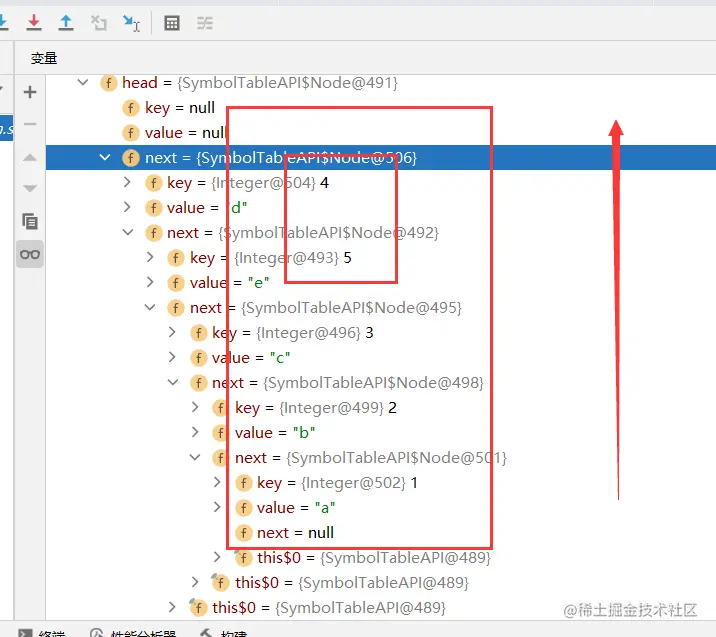Click the field icon beside 'next = null'

pyautogui.click(x=243, y=532)
